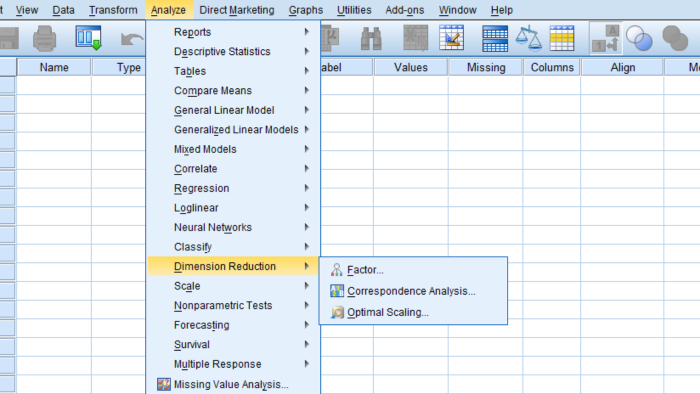Click the grayed Insert Cases icon
700x394 pixels.
click(416, 38)
